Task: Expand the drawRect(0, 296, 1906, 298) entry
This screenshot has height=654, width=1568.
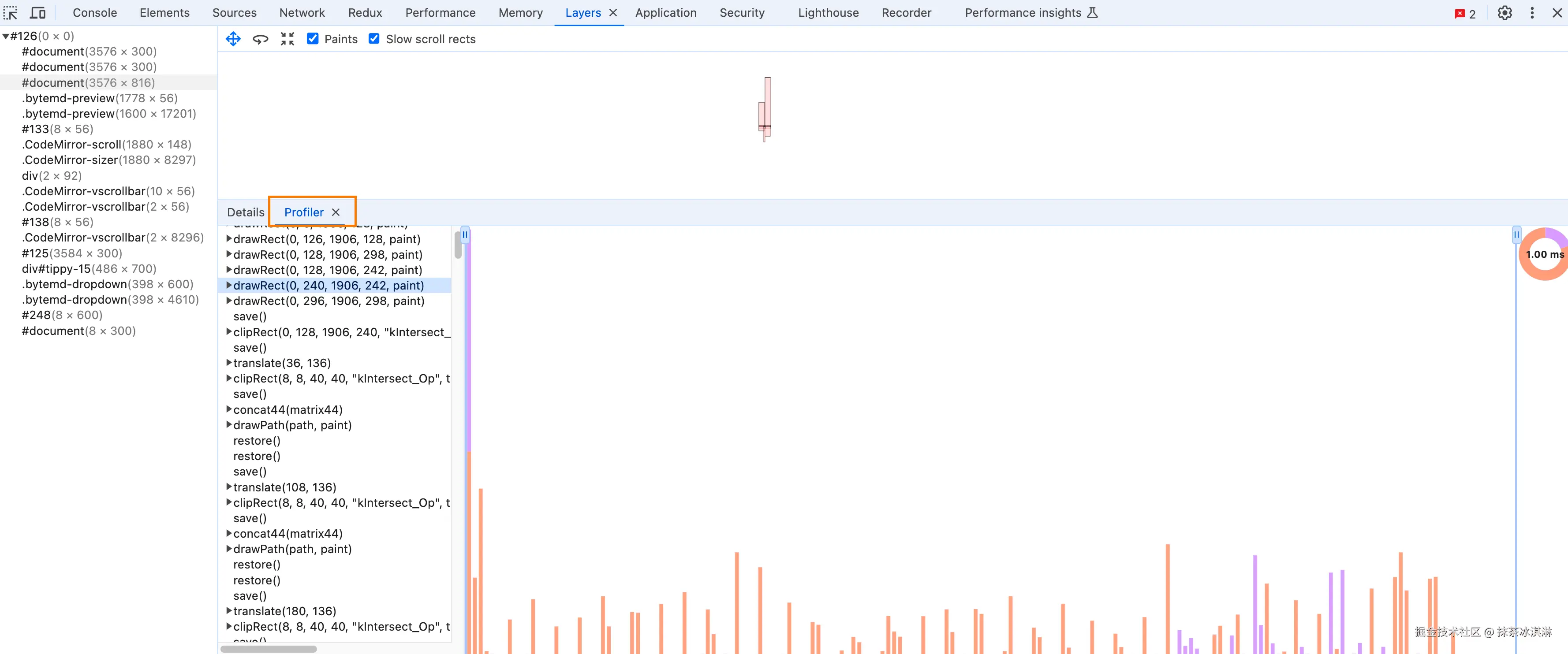Action: pos(229,301)
